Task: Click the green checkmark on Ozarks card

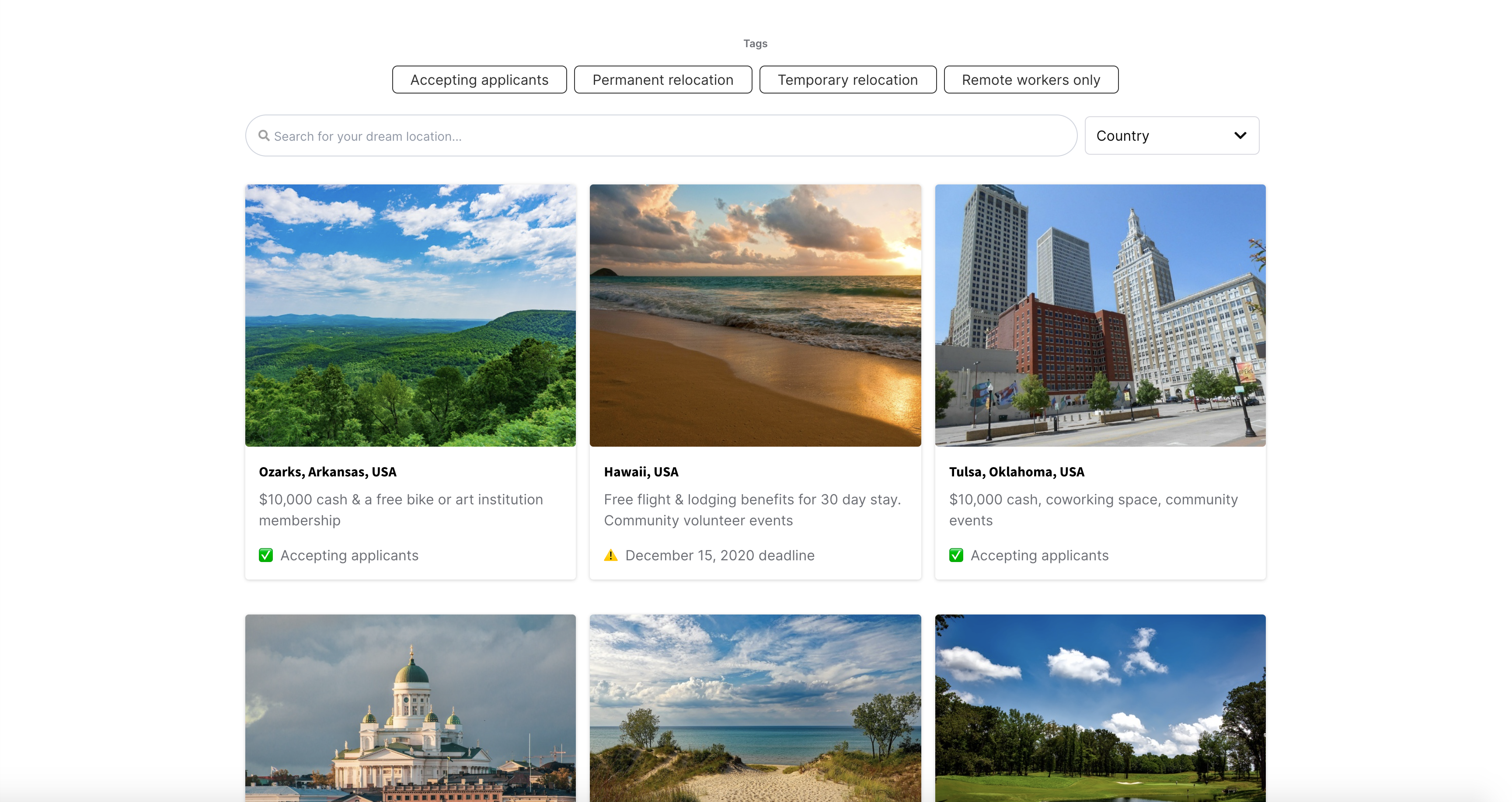Action: coord(266,555)
